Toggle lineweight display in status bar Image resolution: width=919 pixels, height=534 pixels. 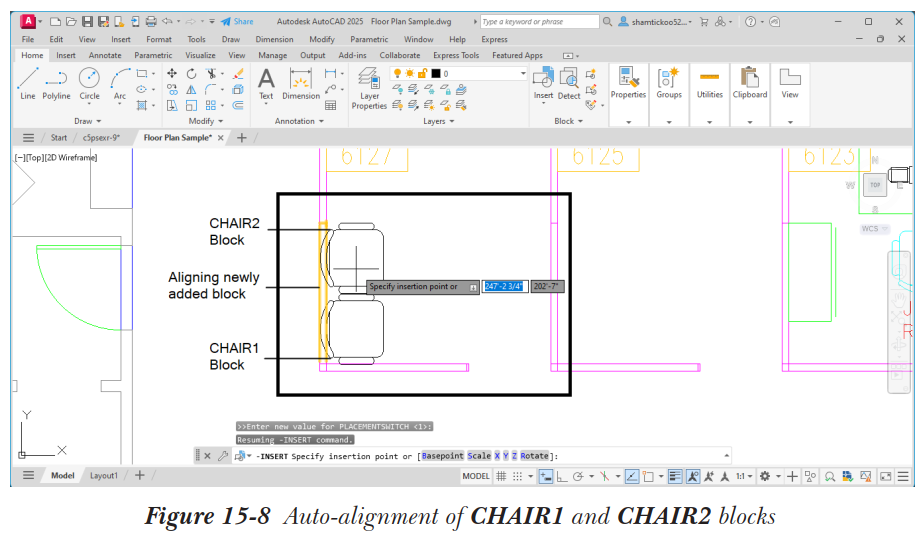pyautogui.click(x=675, y=477)
